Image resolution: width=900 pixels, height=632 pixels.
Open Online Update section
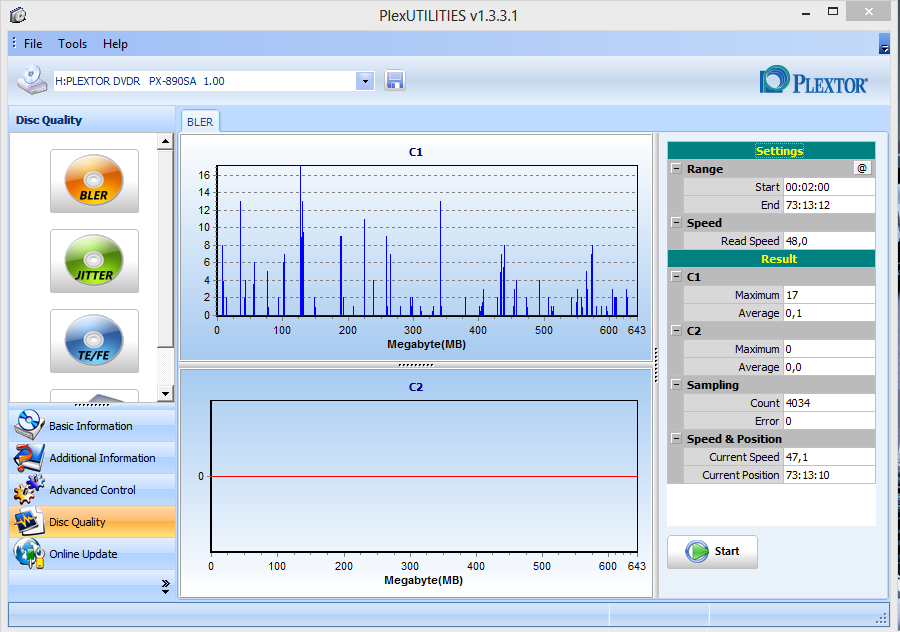click(92, 554)
